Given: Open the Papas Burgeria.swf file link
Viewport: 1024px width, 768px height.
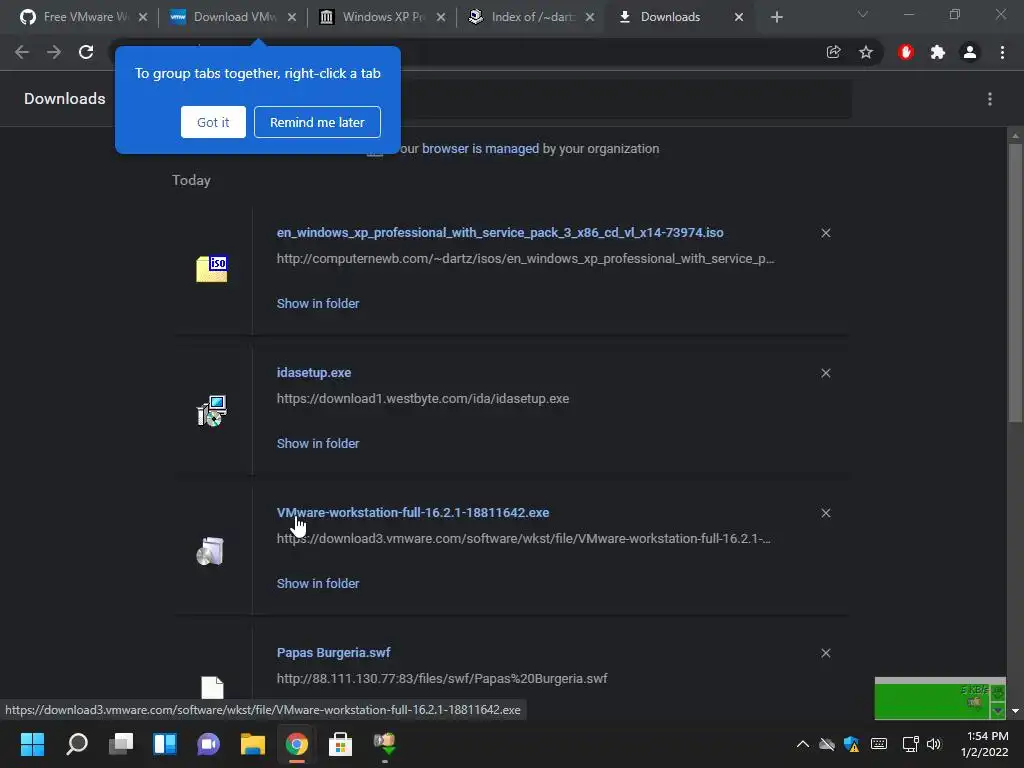Looking at the screenshot, I should tap(334, 653).
